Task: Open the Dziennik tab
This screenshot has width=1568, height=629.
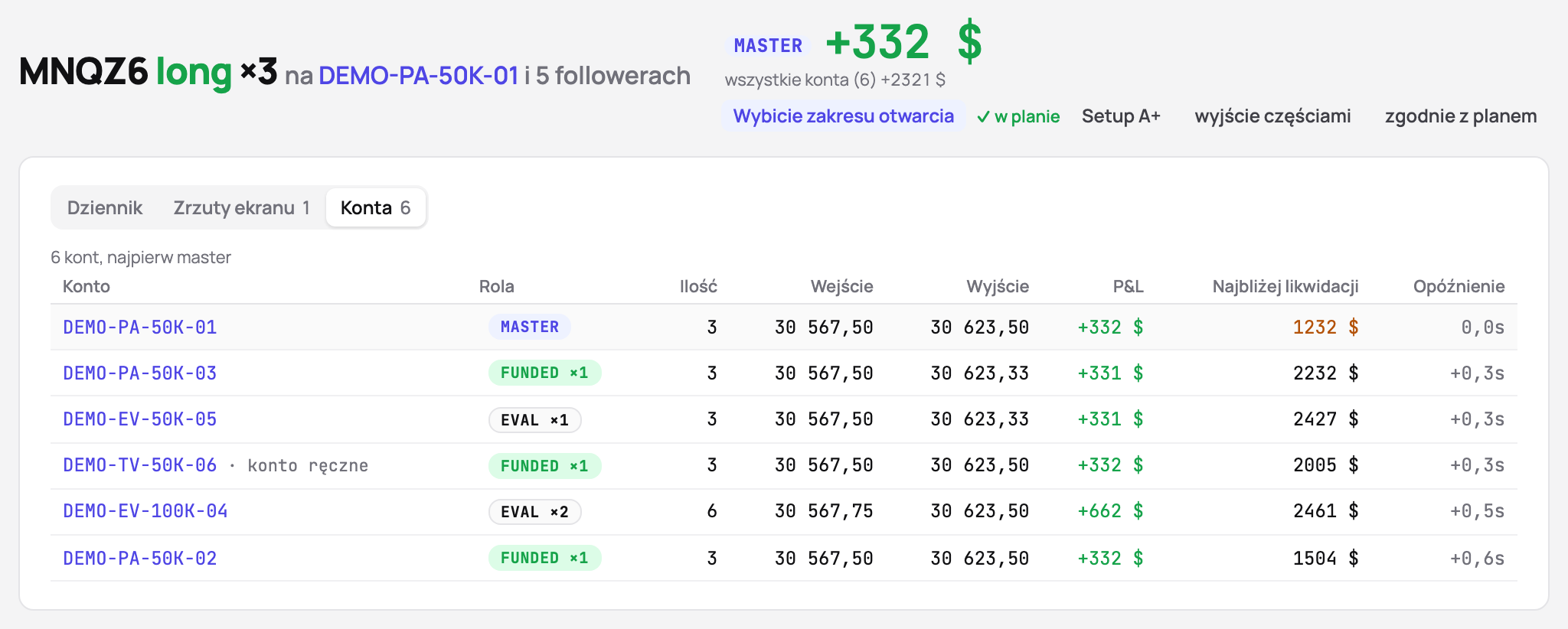Action: (105, 207)
